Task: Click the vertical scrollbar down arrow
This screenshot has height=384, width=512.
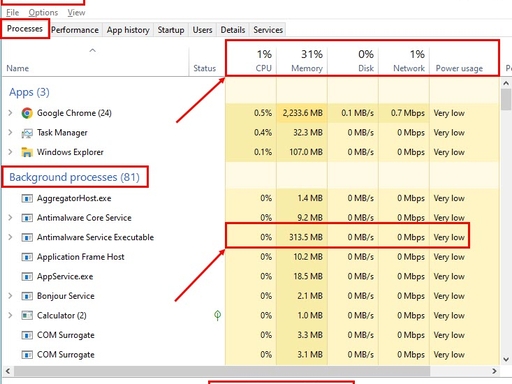Action: point(506,359)
